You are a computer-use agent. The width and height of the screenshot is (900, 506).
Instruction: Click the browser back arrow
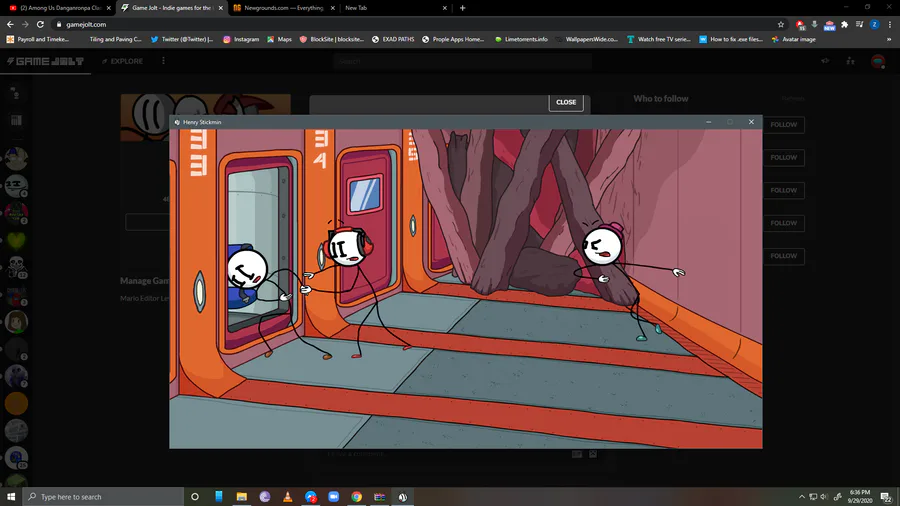(x=10, y=24)
